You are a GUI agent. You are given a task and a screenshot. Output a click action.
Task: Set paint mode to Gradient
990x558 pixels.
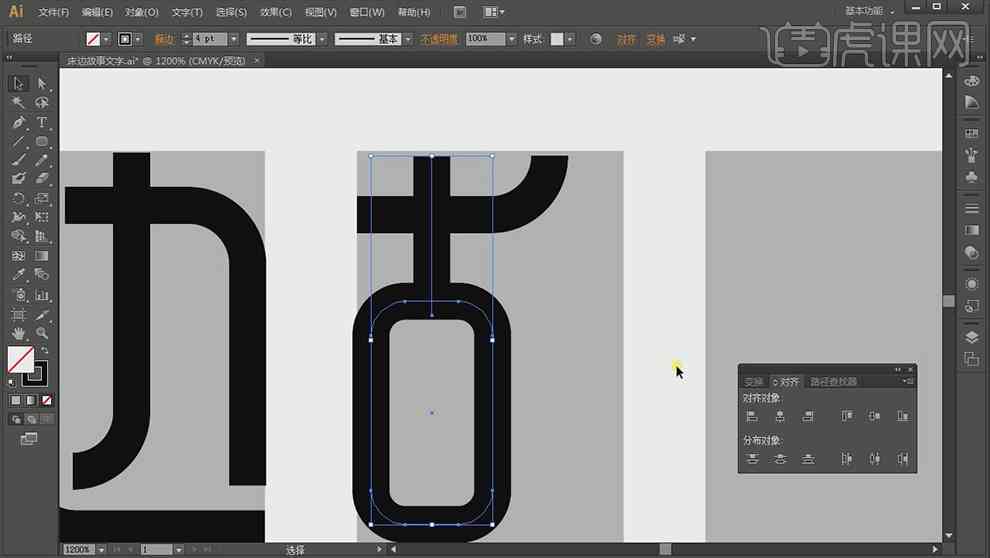[31, 400]
